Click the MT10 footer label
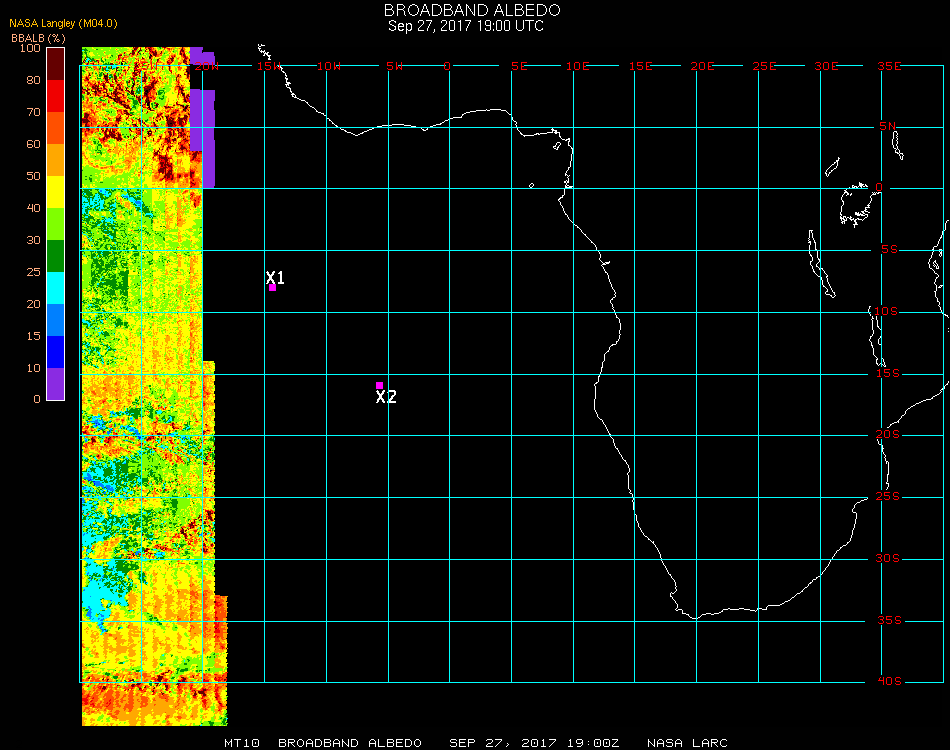The height and width of the screenshot is (750, 950). click(242, 743)
